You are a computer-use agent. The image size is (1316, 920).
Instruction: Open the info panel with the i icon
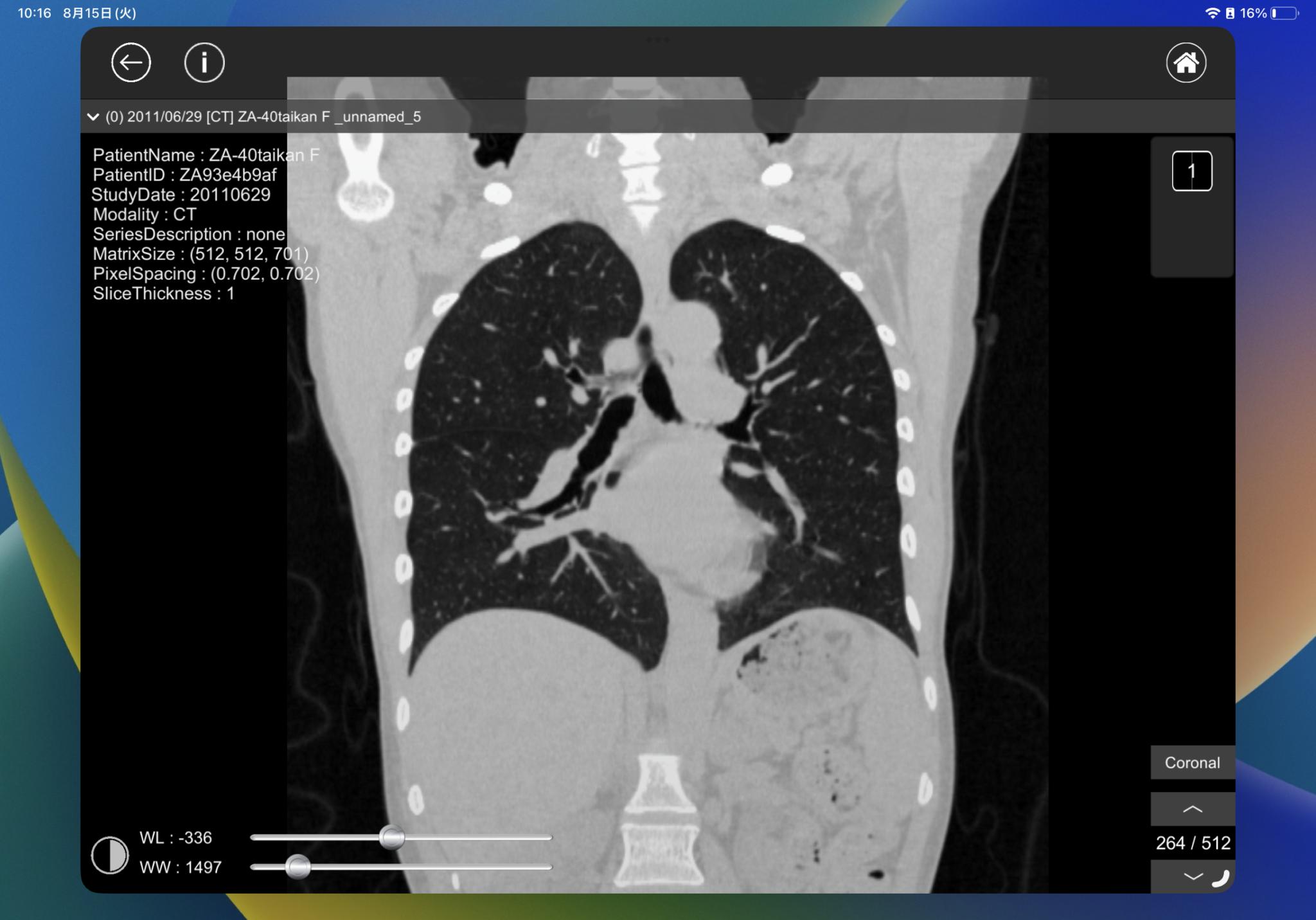coord(204,63)
